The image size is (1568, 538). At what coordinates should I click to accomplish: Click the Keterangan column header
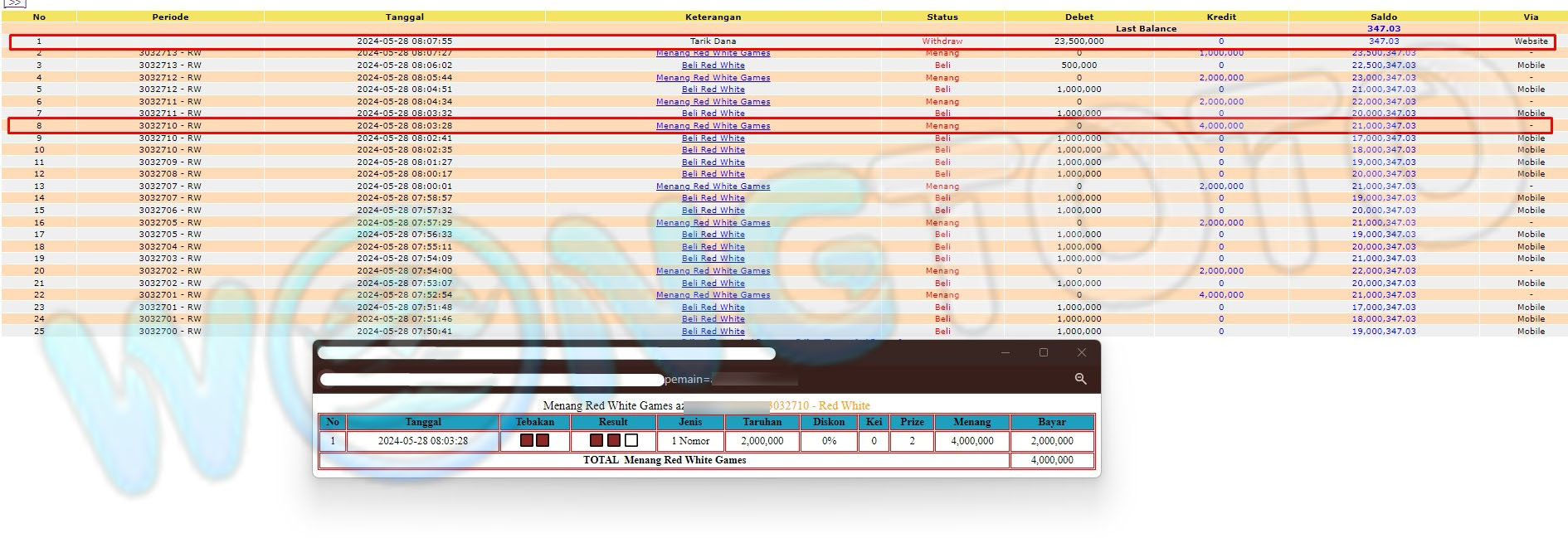tap(713, 17)
